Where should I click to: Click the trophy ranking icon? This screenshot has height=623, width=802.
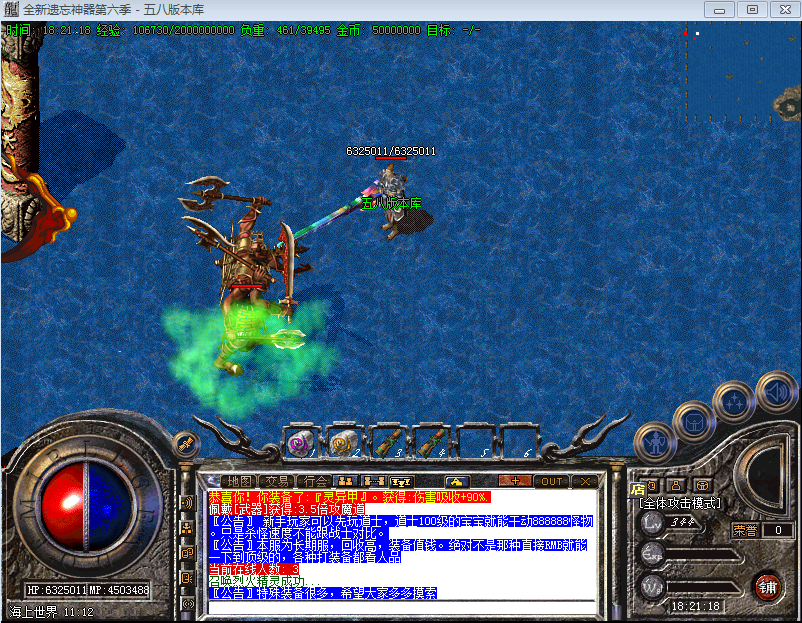(401, 481)
